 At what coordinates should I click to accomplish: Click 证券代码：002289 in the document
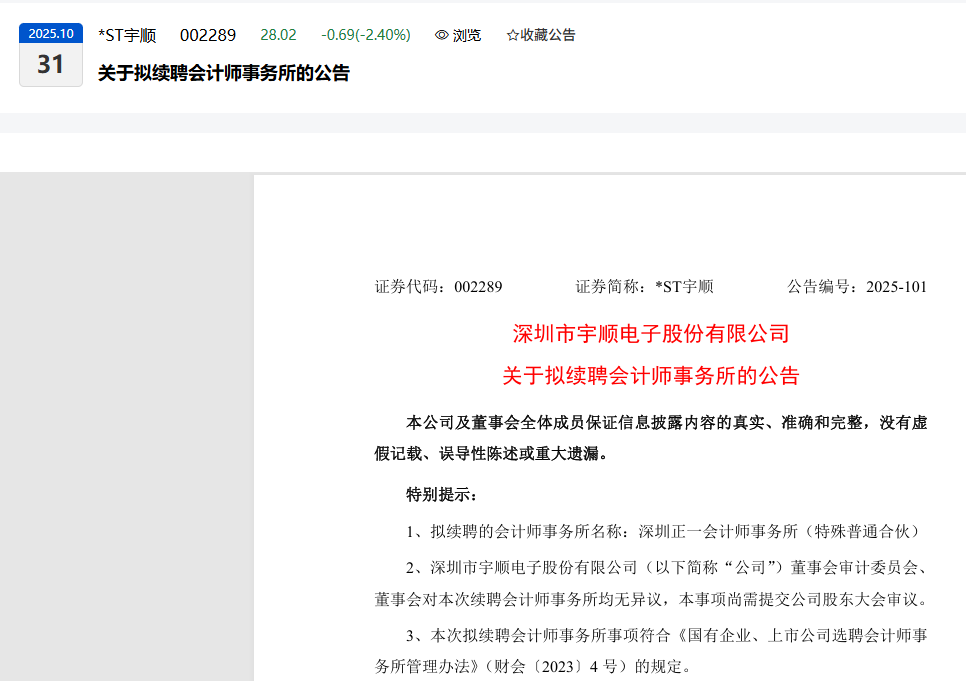tap(438, 287)
